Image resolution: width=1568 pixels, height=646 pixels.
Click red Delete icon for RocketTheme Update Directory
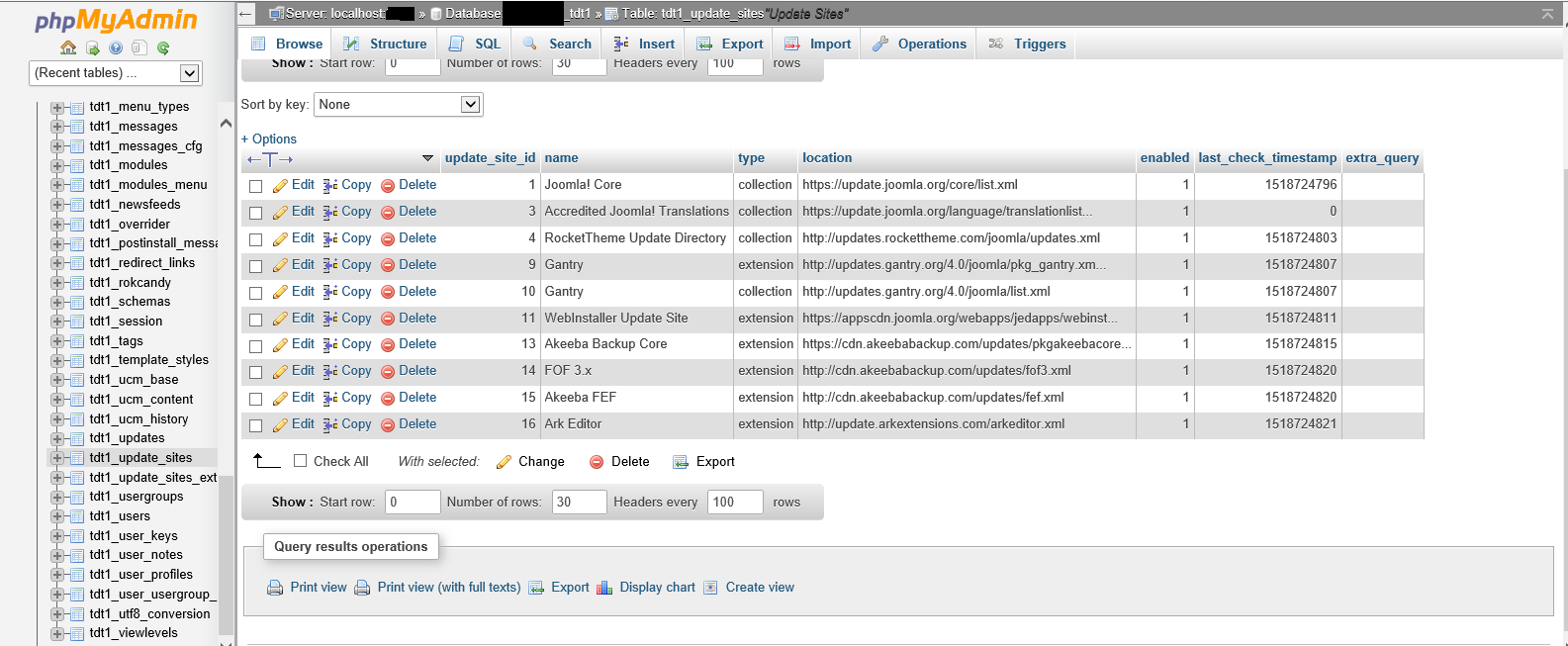click(388, 238)
